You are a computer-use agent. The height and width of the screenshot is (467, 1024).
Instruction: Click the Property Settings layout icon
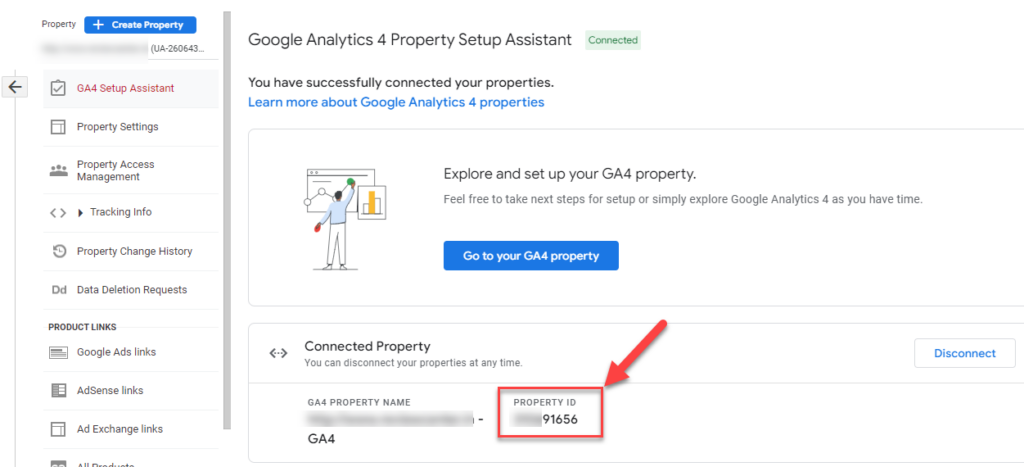(58, 127)
